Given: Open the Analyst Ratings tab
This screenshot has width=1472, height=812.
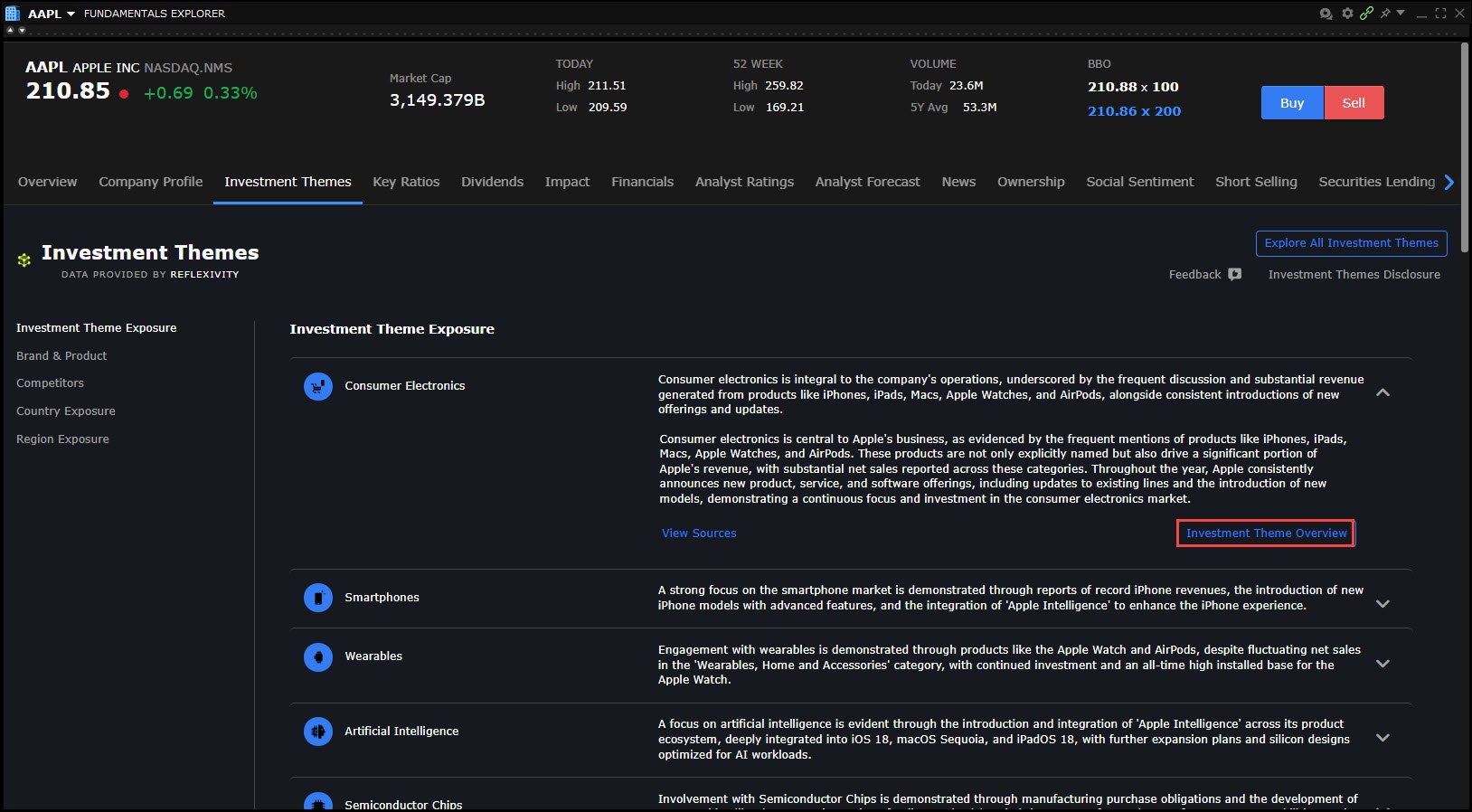Looking at the screenshot, I should click(745, 182).
